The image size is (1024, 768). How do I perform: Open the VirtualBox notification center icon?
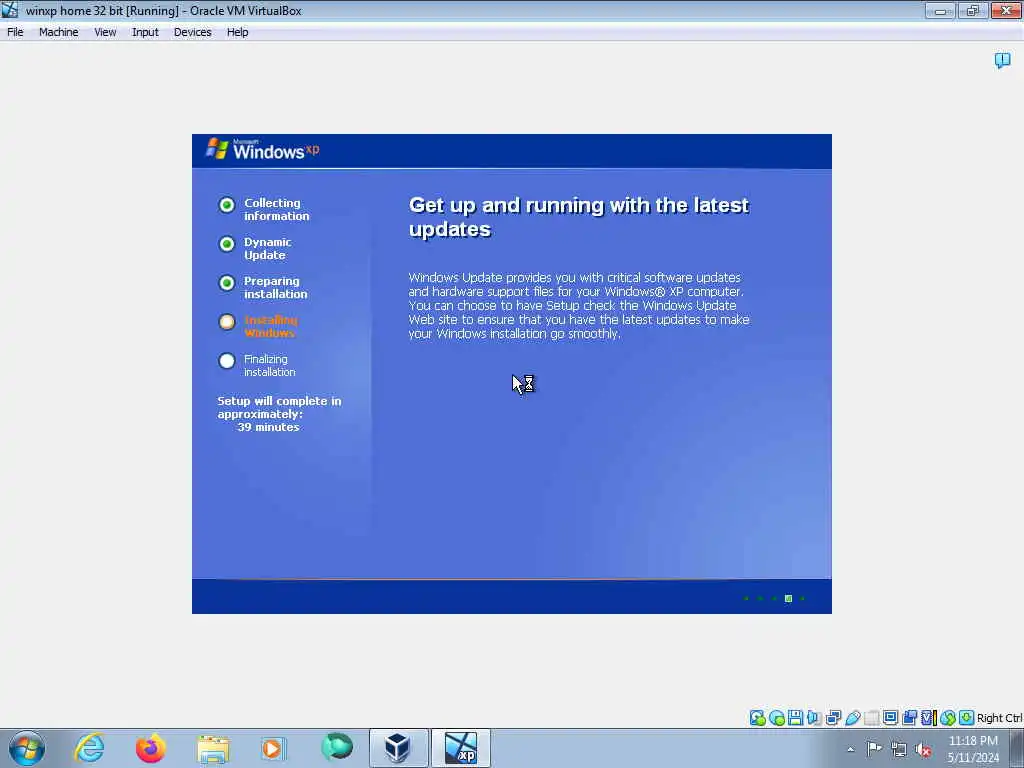coord(1002,61)
